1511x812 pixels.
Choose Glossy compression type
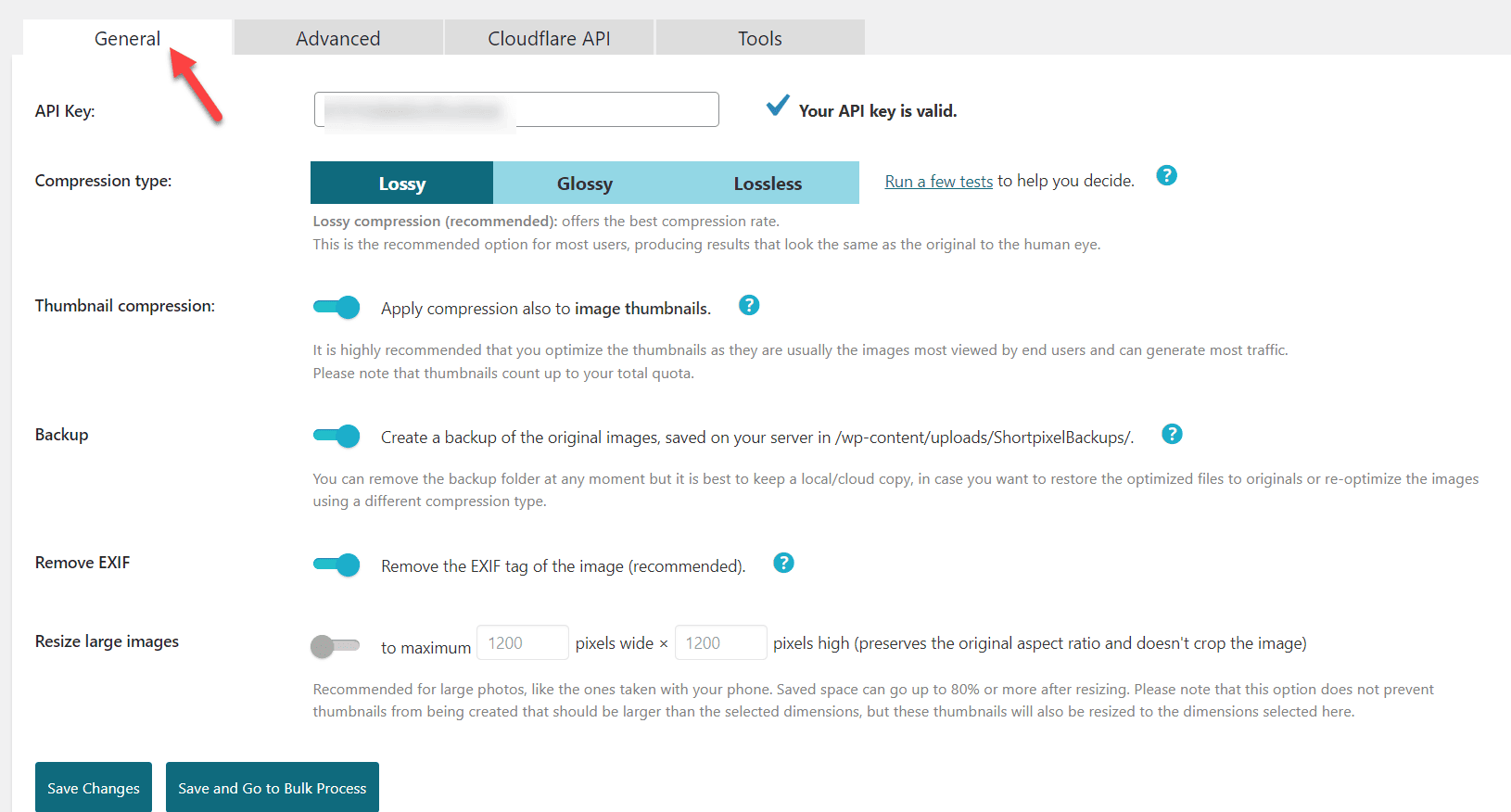click(584, 183)
